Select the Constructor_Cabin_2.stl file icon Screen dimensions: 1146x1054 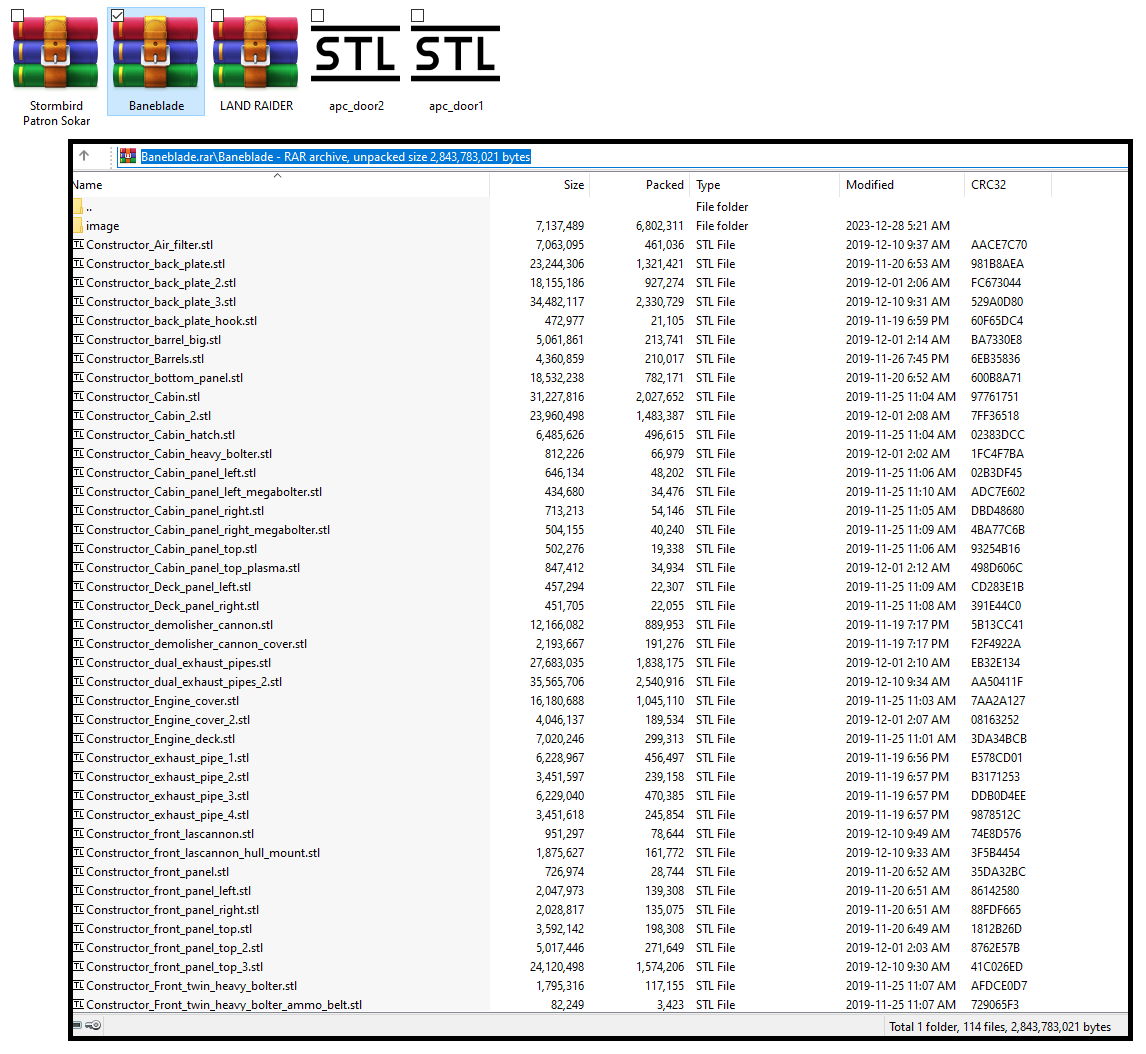coord(78,415)
